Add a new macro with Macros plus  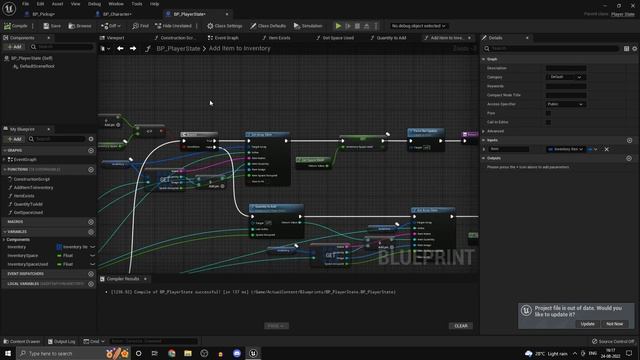[x=91, y=222]
